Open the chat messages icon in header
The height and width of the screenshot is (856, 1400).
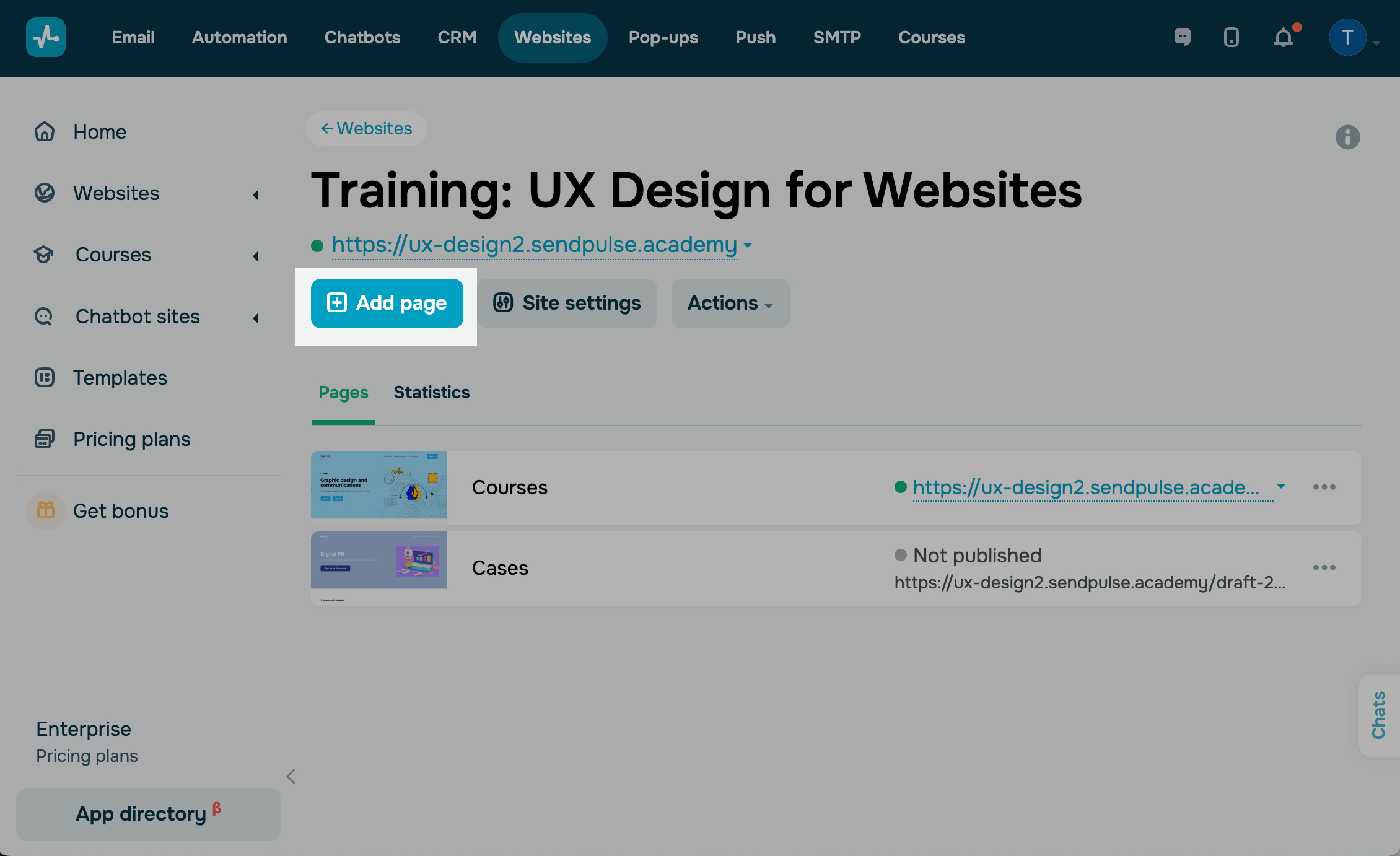click(x=1183, y=38)
